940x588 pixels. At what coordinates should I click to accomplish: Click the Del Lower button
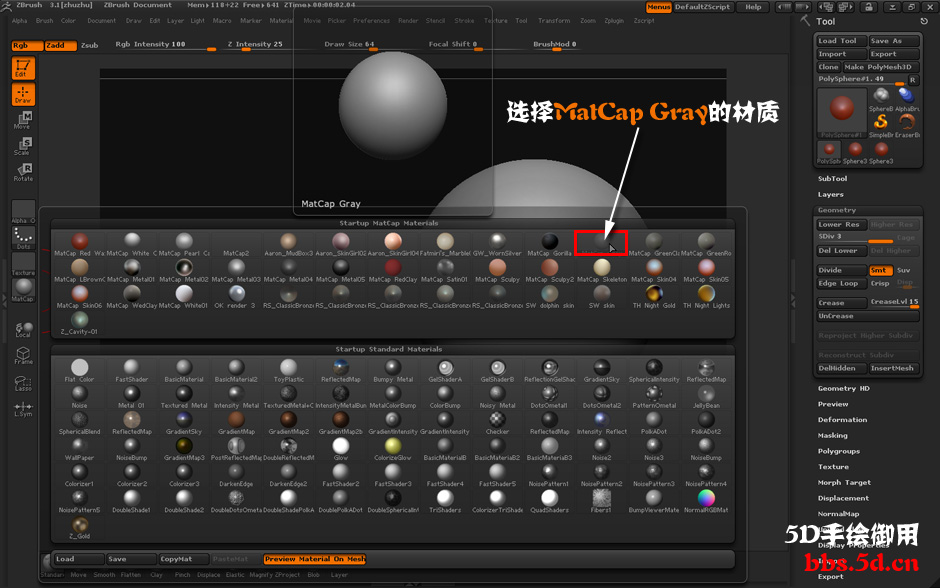tap(842, 251)
